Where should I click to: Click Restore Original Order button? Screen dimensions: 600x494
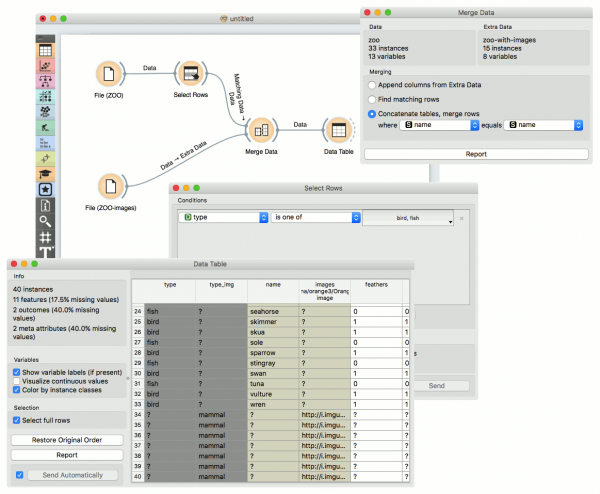67,440
